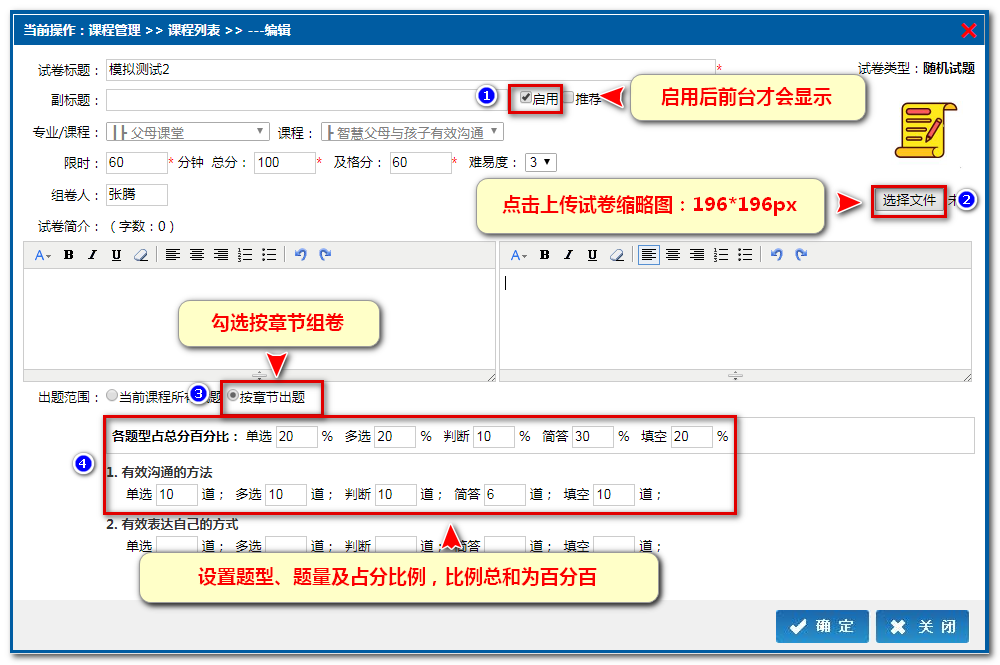Open the 专业/课程 dropdown showing 父母课堂
Viewport: 1000px width, 665px height.
[x=187, y=132]
